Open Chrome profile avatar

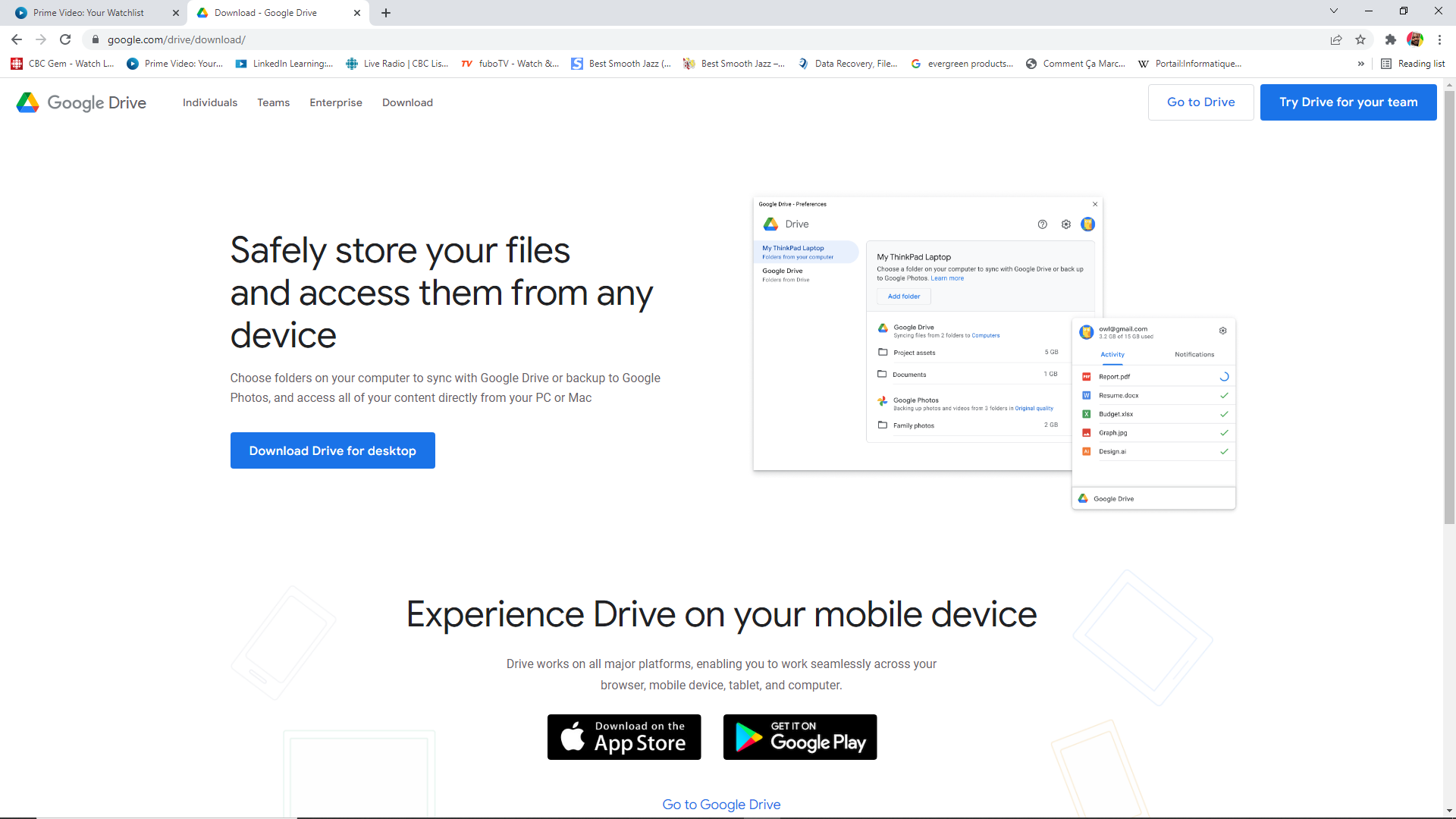pyautogui.click(x=1415, y=39)
